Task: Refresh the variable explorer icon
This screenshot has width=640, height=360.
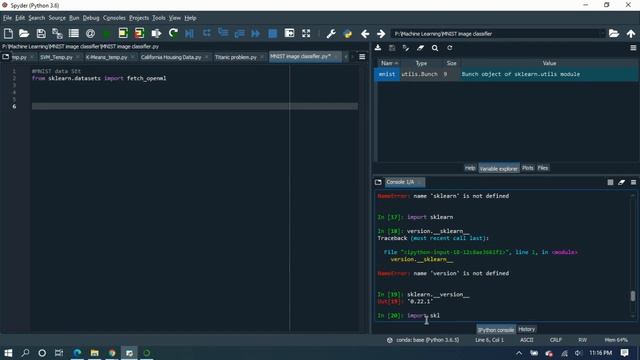Action: [449, 48]
